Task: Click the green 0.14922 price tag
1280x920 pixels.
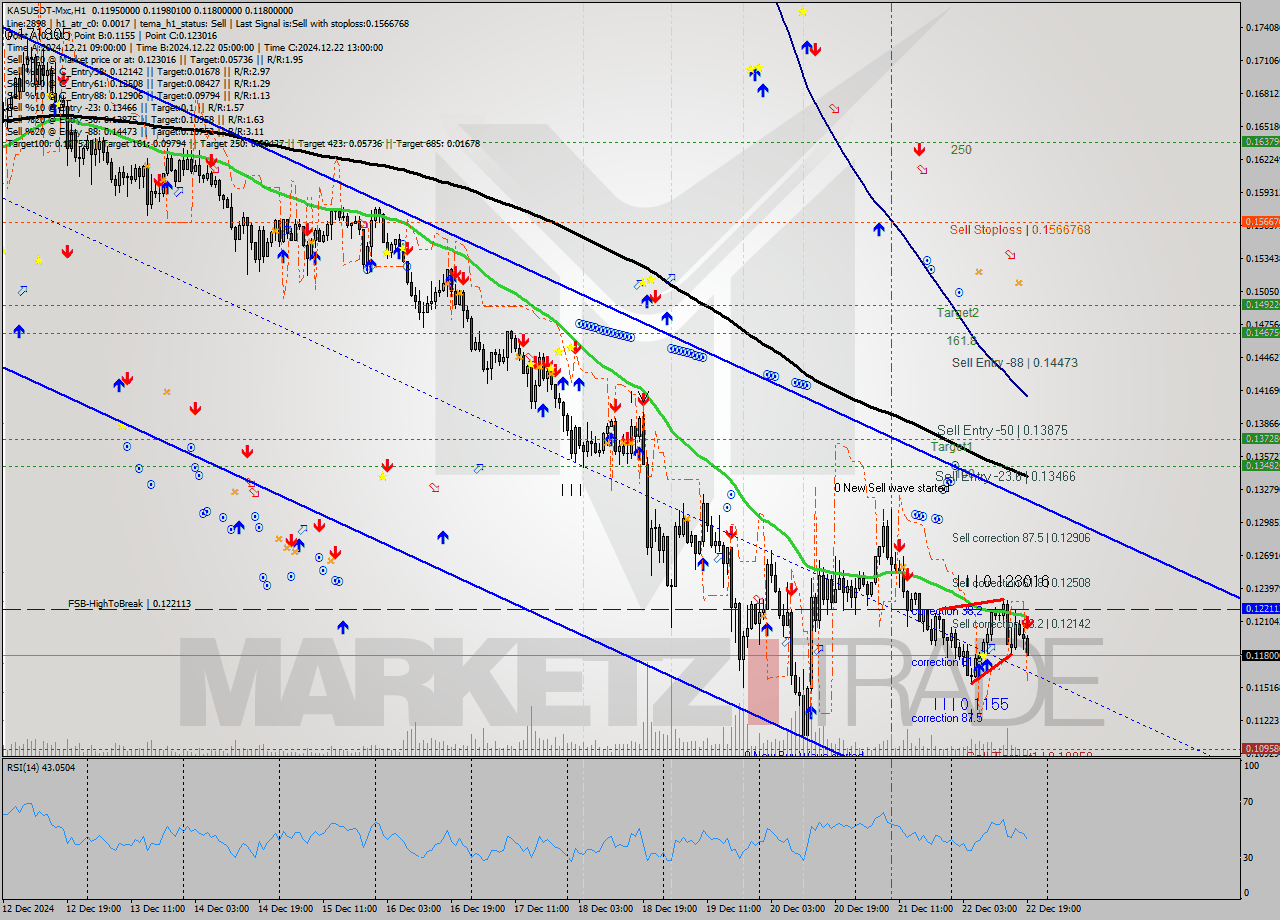Action: [1260, 304]
